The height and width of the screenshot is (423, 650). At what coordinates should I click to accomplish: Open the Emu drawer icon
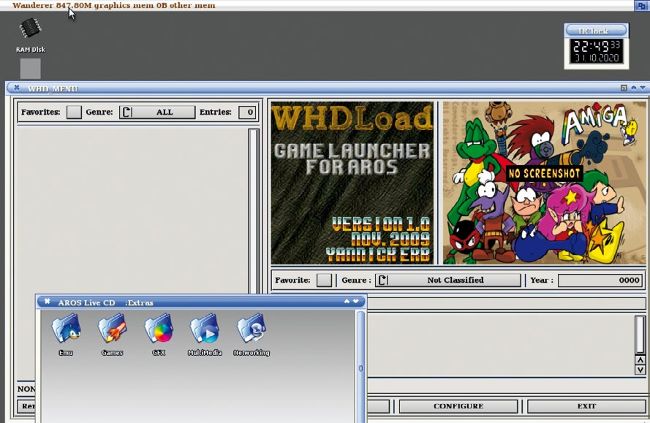pos(65,330)
